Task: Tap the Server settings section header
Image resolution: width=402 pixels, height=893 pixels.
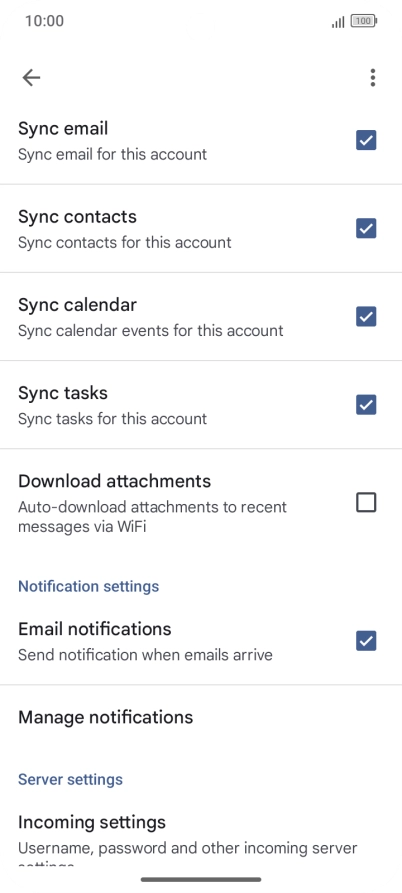Action: 70,780
